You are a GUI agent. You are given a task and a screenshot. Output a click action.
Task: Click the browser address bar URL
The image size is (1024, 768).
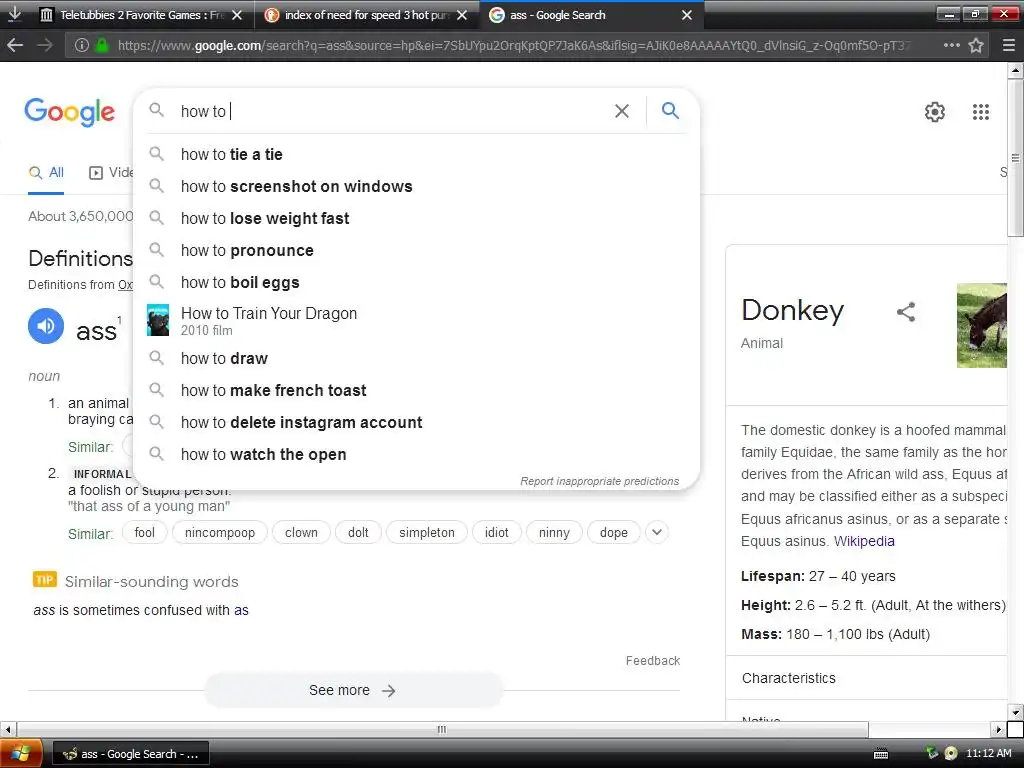click(x=513, y=45)
